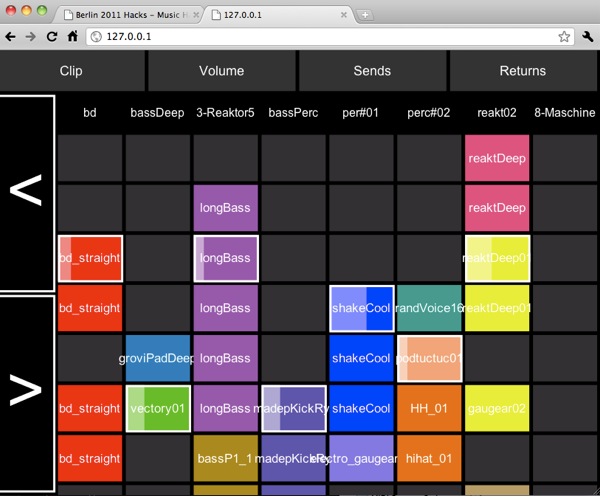Image resolution: width=600 pixels, height=500 pixels.
Task: Launch madepKickRy clip in the bassP1_1 row
Action: pyautogui.click(x=293, y=458)
